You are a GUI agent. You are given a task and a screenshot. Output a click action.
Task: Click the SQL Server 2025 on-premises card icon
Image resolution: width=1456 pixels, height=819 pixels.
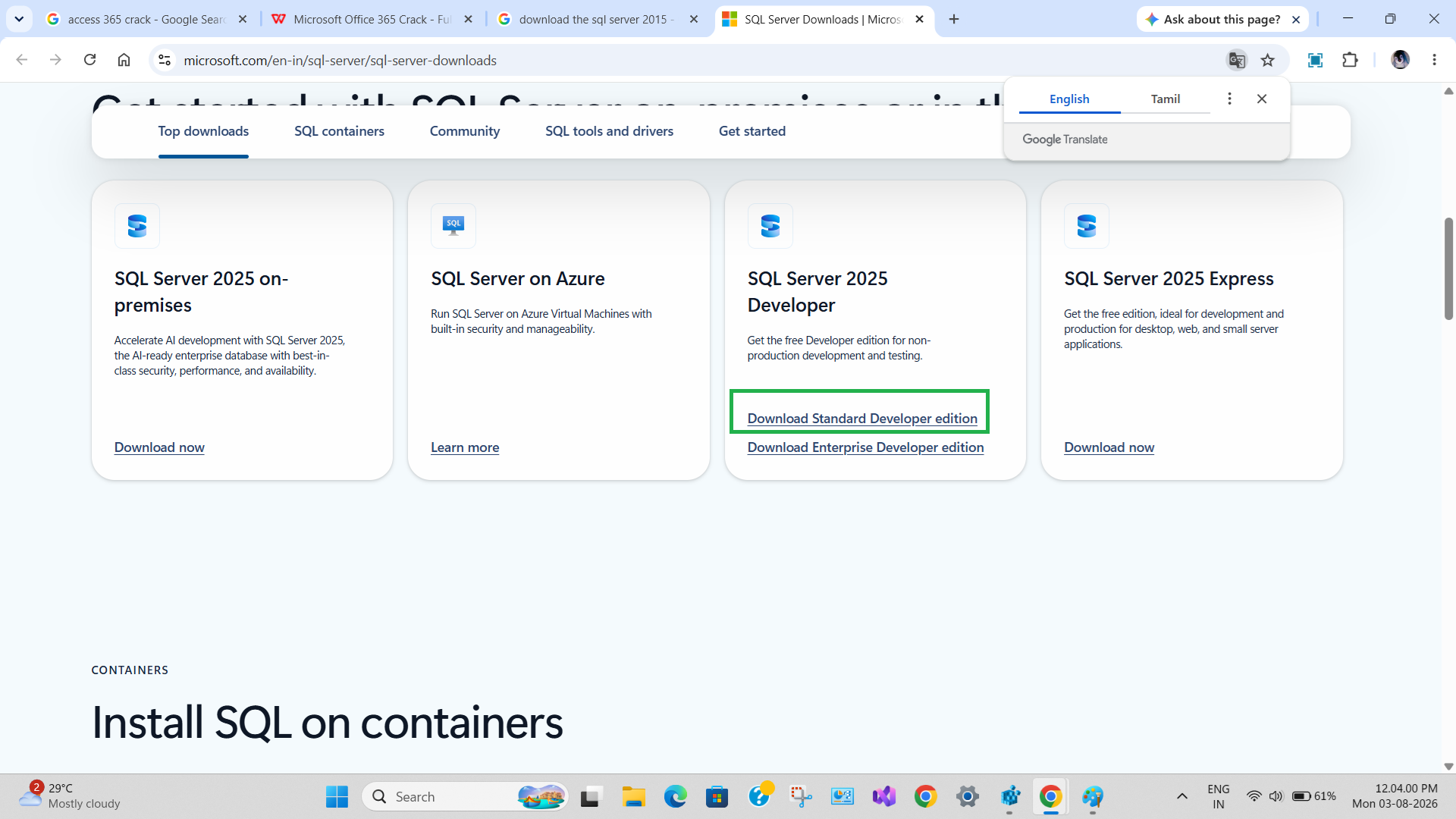click(x=137, y=226)
